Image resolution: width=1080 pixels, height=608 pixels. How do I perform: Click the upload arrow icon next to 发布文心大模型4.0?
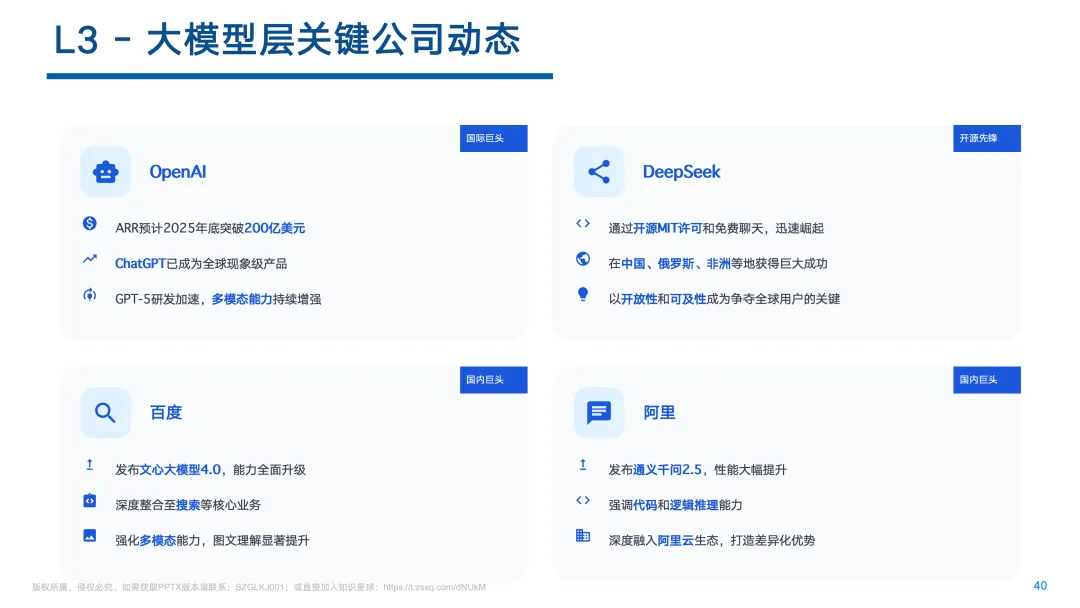click(x=90, y=465)
